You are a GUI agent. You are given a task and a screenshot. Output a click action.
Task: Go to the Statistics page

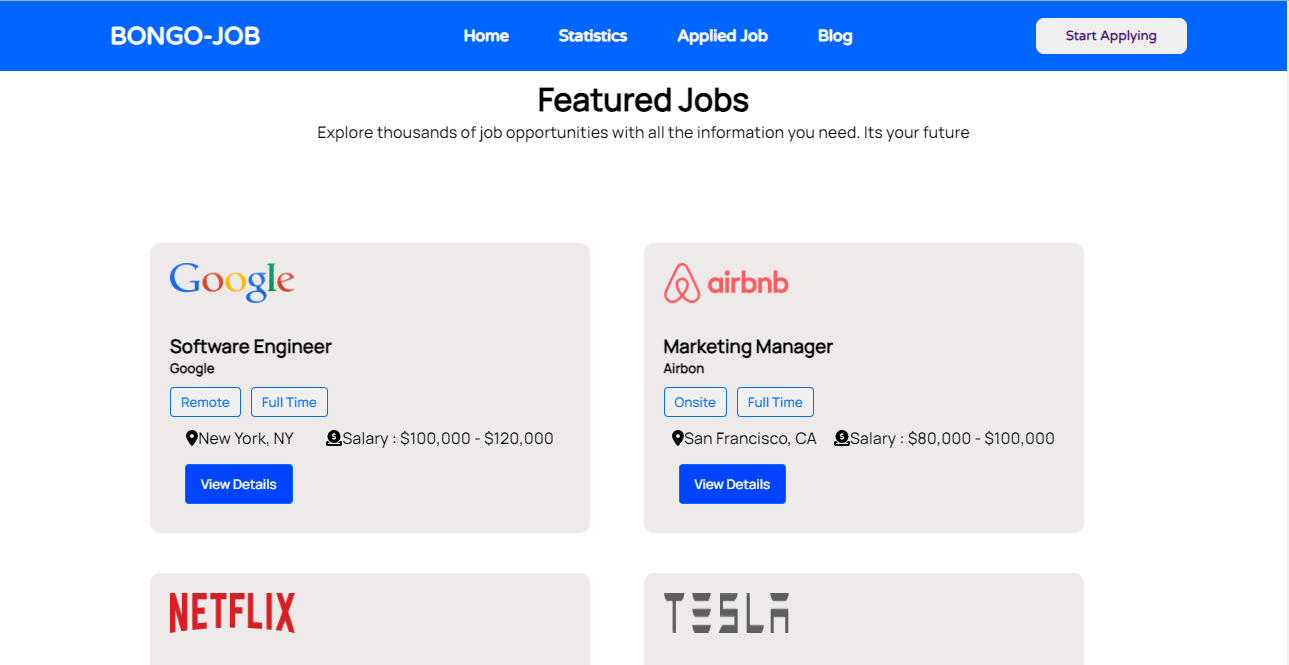[x=592, y=36]
